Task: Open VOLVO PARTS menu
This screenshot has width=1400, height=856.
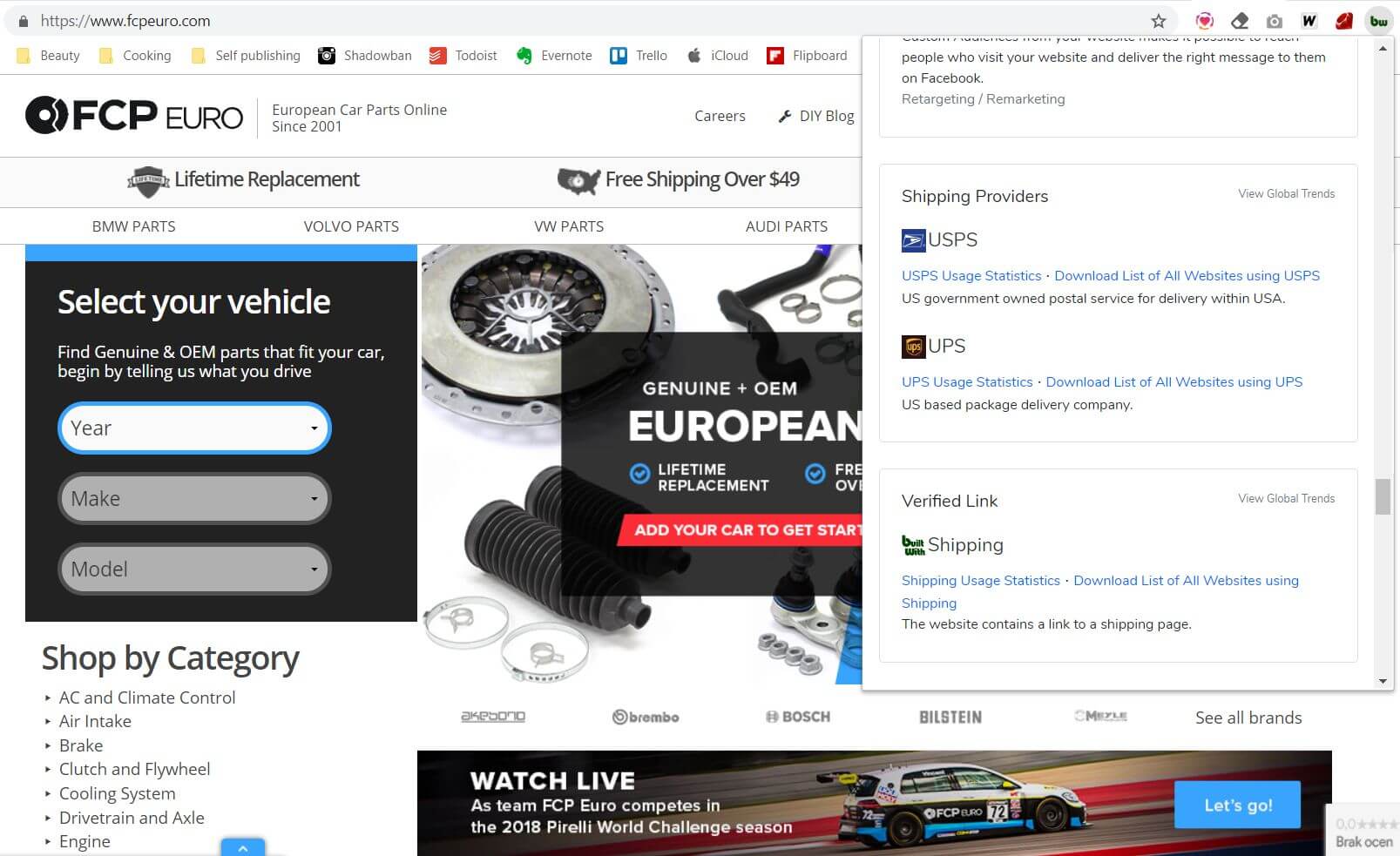Action: [x=351, y=226]
